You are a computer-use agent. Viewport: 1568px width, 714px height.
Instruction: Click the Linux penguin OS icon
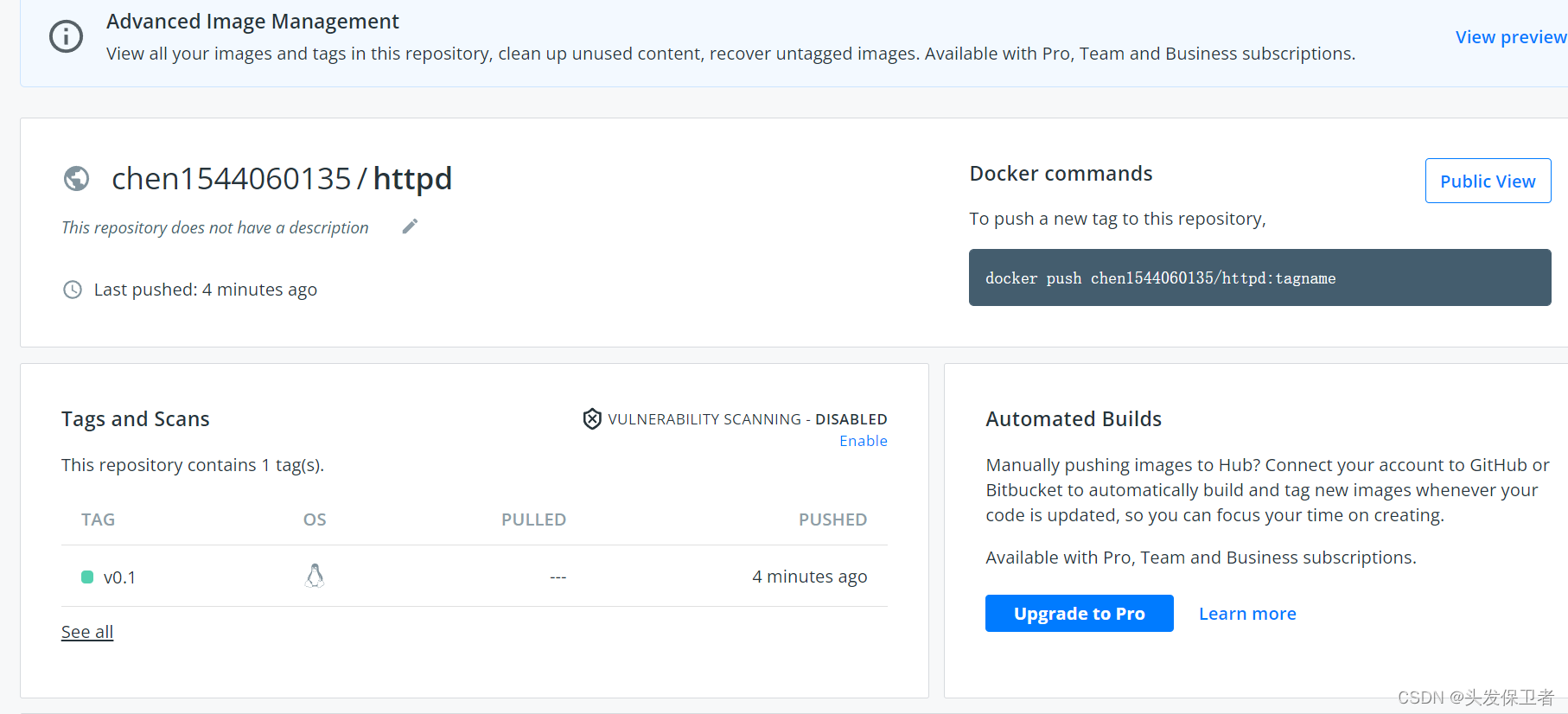point(315,576)
